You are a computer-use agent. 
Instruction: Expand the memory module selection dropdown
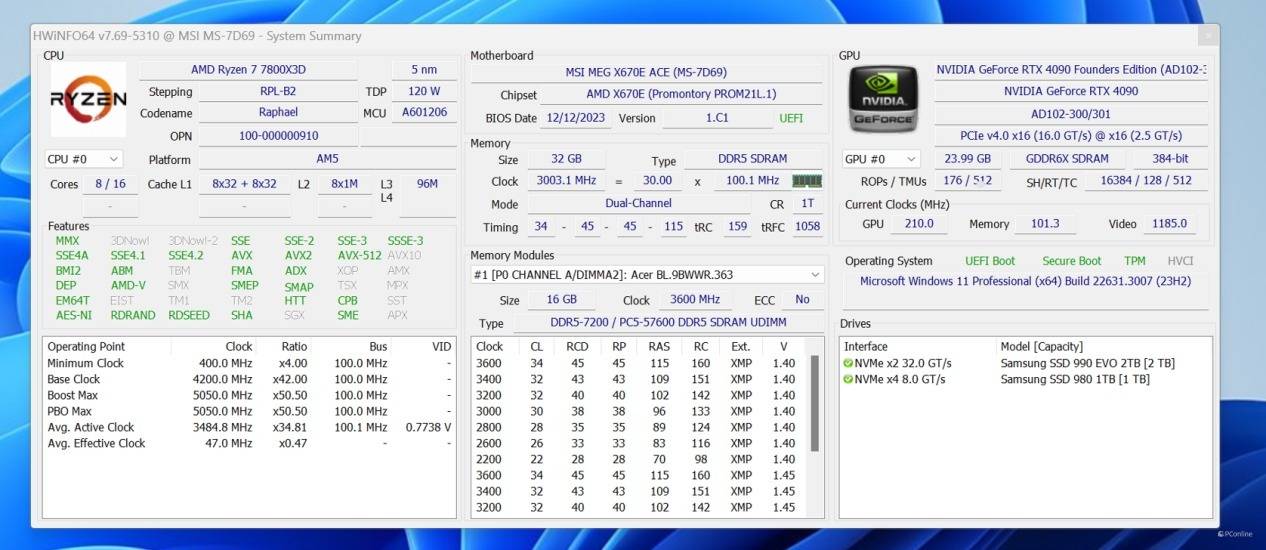point(815,274)
